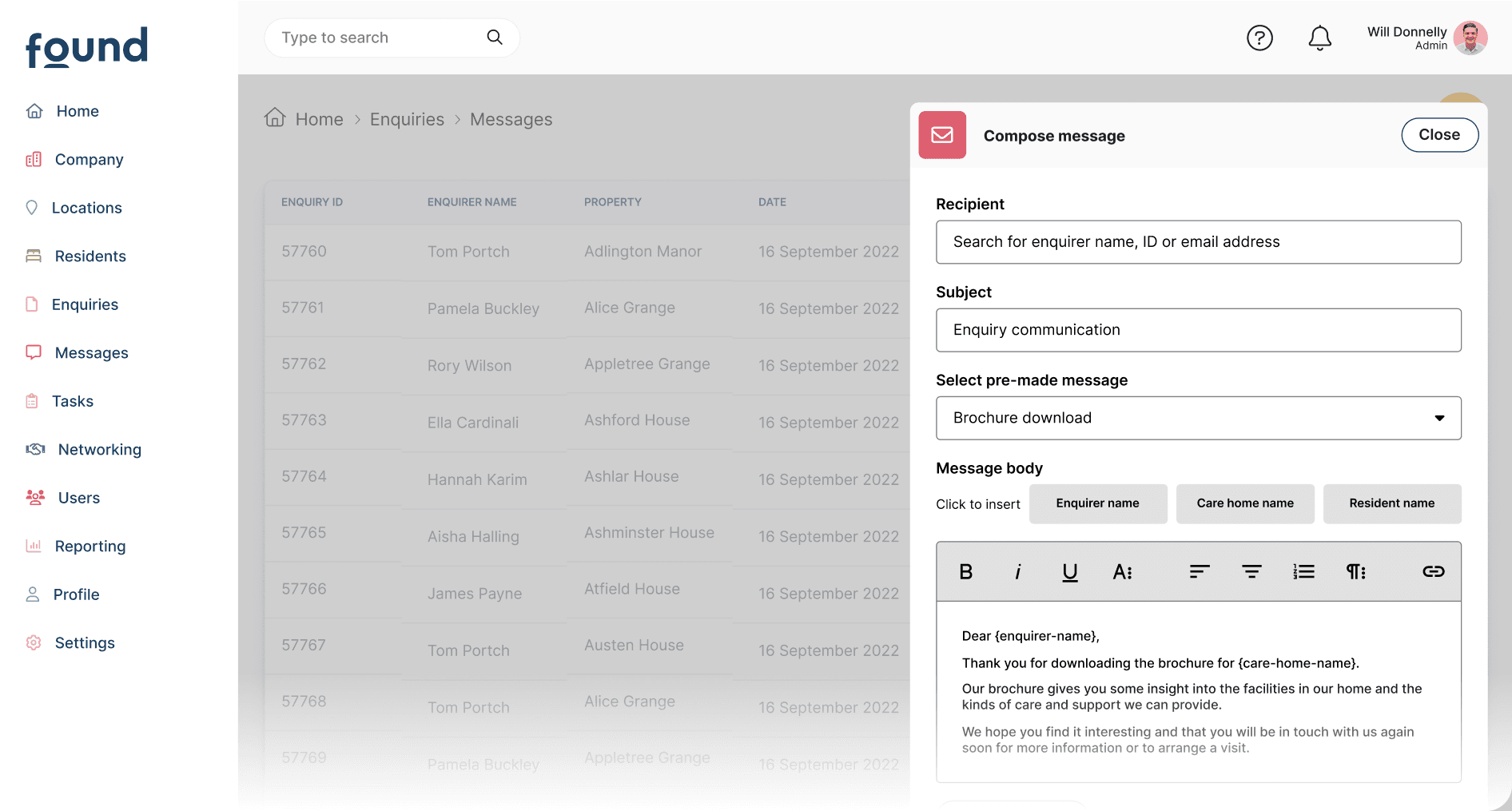The height and width of the screenshot is (811, 1512).
Task: Toggle underline in the message toolbar
Action: click(1069, 571)
